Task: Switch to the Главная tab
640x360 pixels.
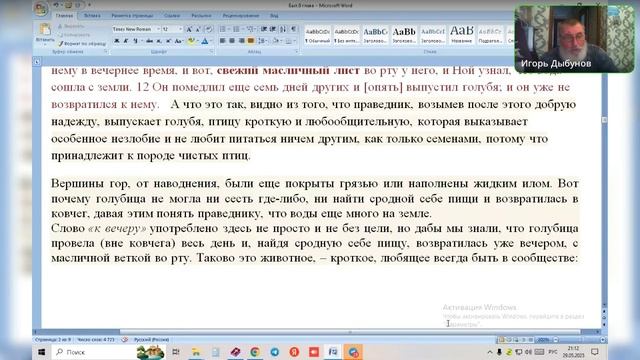Action: tap(64, 16)
